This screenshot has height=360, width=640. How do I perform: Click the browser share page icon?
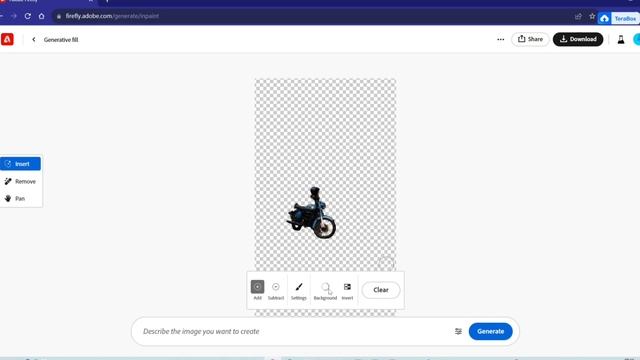[x=578, y=16]
